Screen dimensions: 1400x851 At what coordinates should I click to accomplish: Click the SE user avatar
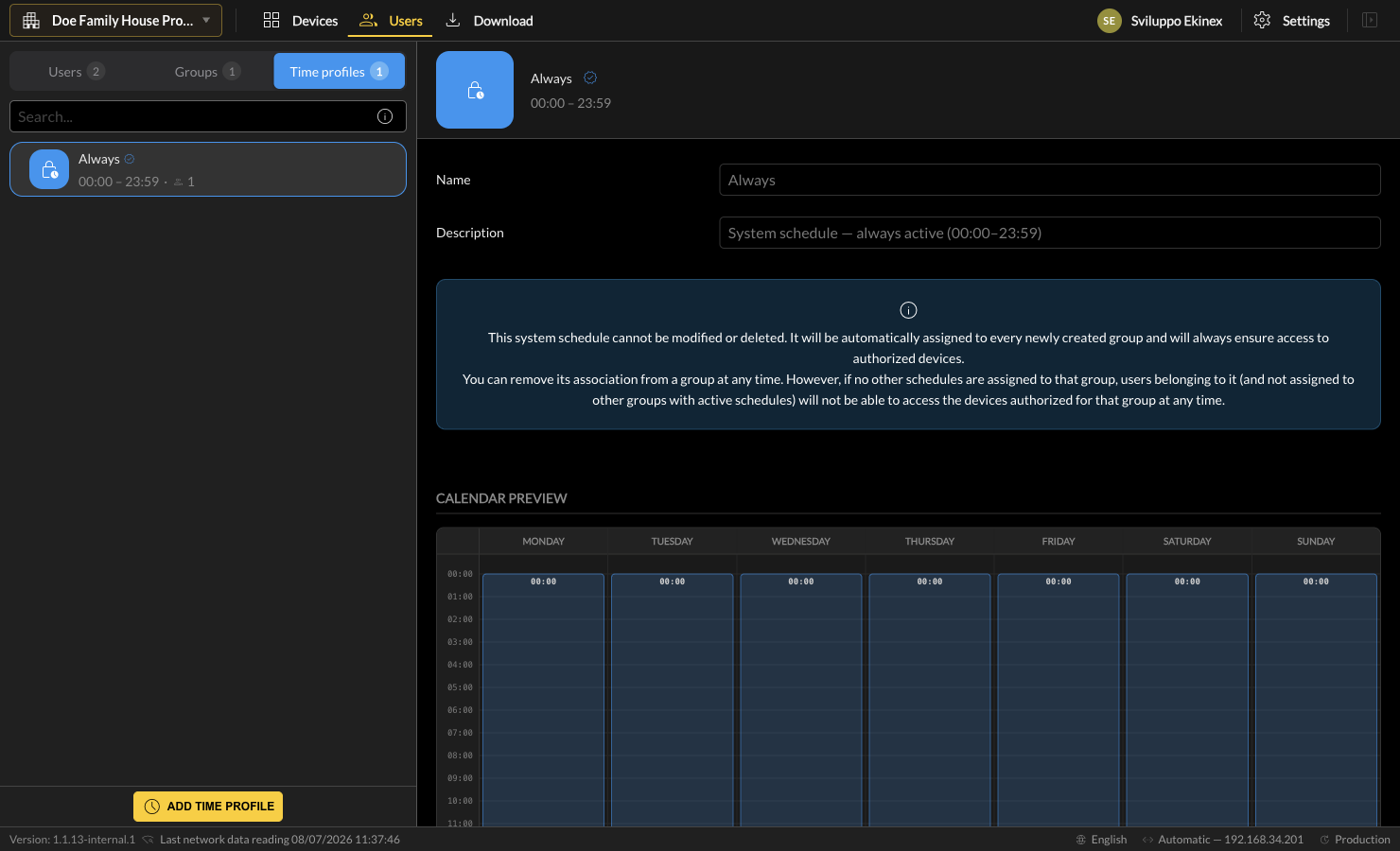1110,20
